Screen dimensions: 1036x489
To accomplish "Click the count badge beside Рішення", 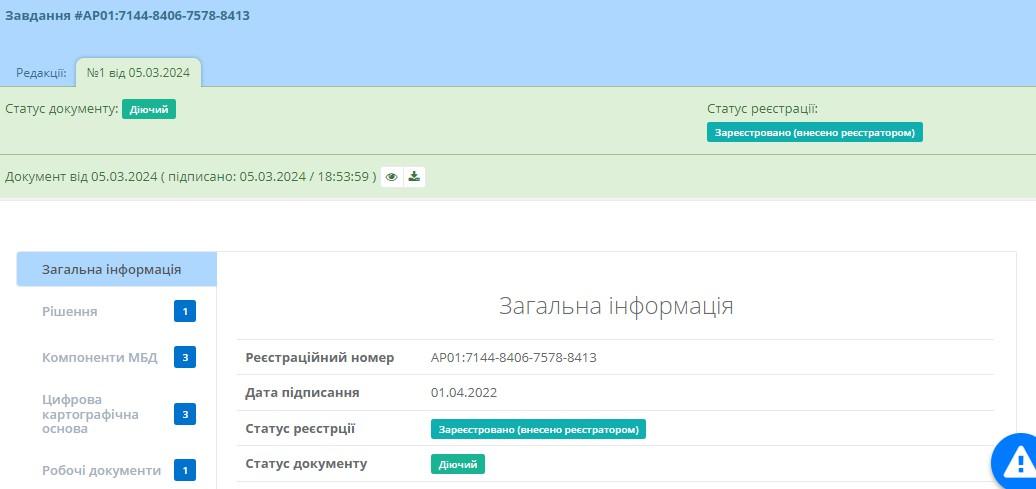I will (184, 312).
